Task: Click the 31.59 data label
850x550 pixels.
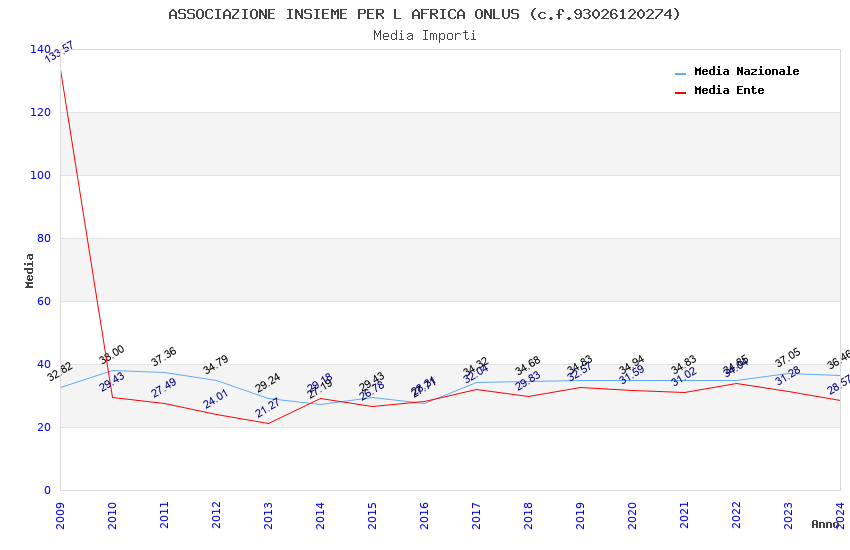Action: coord(632,375)
